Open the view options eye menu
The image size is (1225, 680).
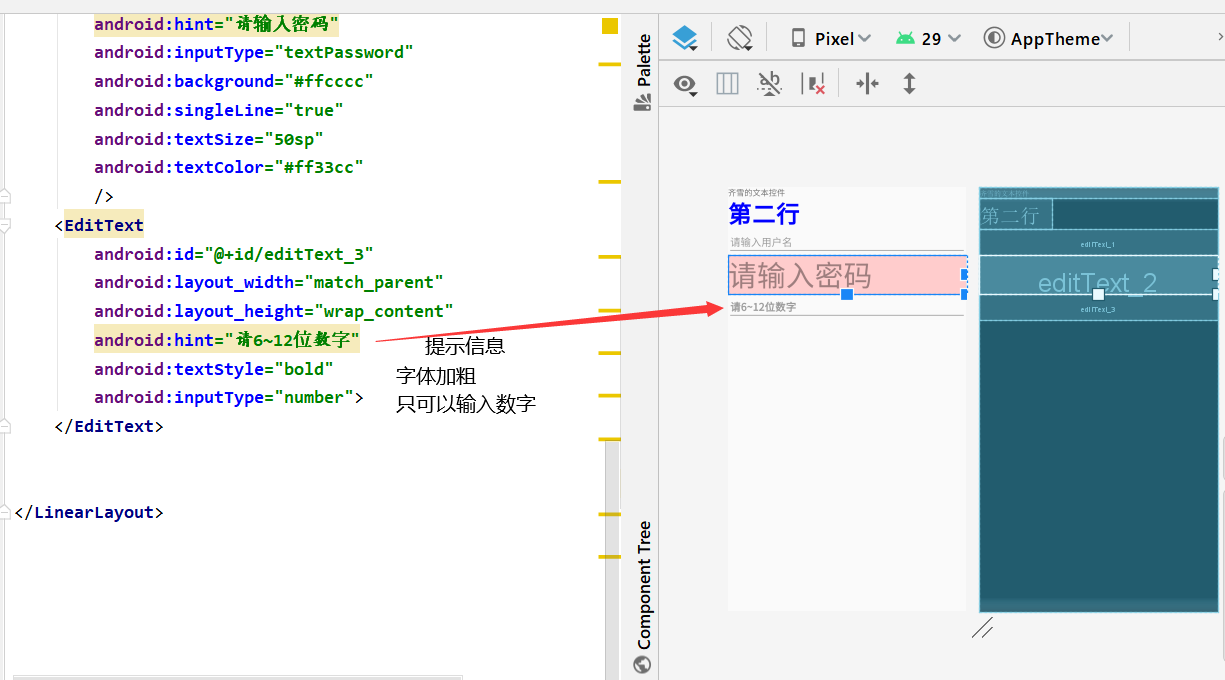coord(685,84)
